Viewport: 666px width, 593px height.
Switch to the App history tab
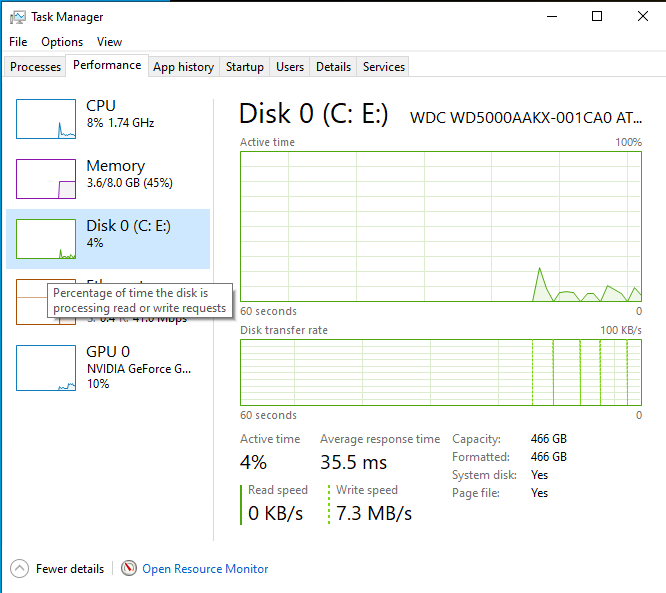183,67
